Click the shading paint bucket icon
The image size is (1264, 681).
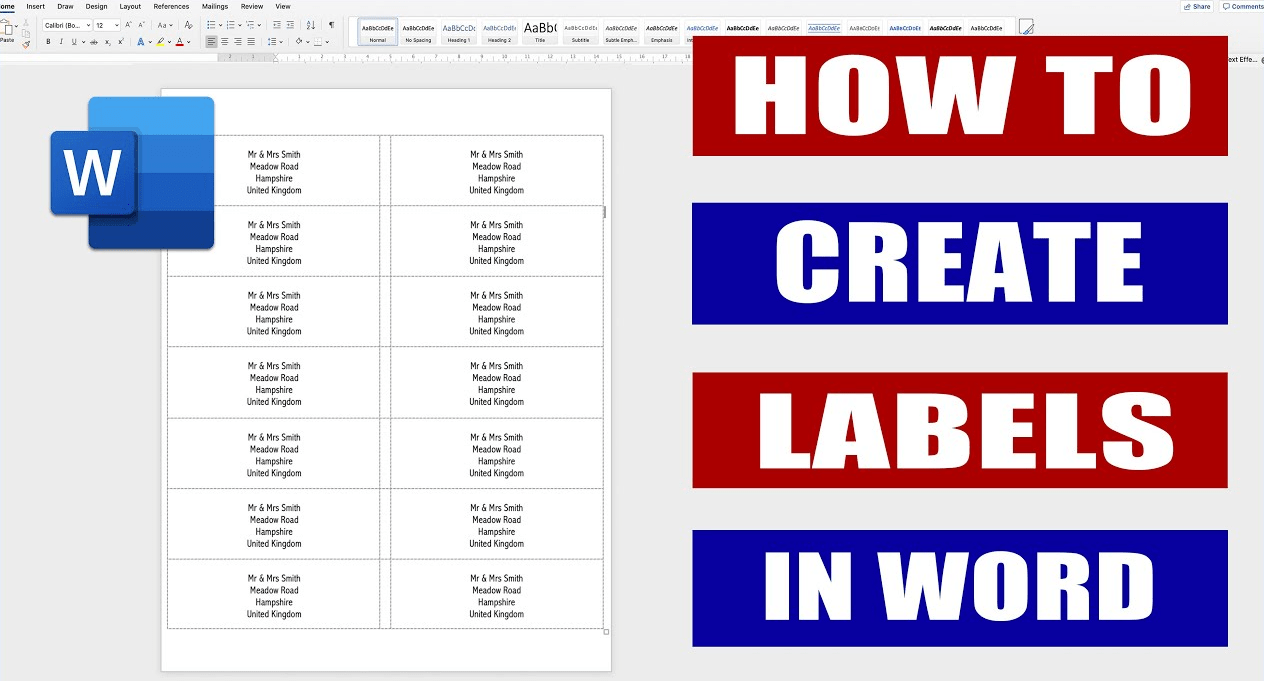point(298,42)
